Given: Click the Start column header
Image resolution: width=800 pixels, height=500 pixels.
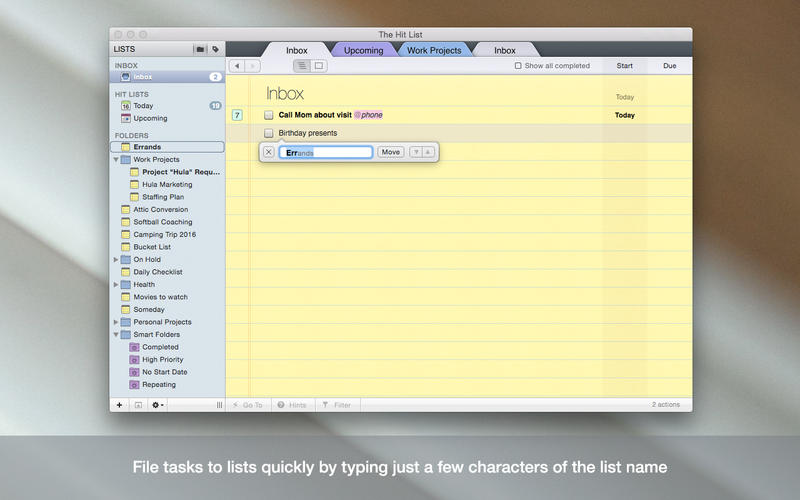Looking at the screenshot, I should pyautogui.click(x=624, y=66).
